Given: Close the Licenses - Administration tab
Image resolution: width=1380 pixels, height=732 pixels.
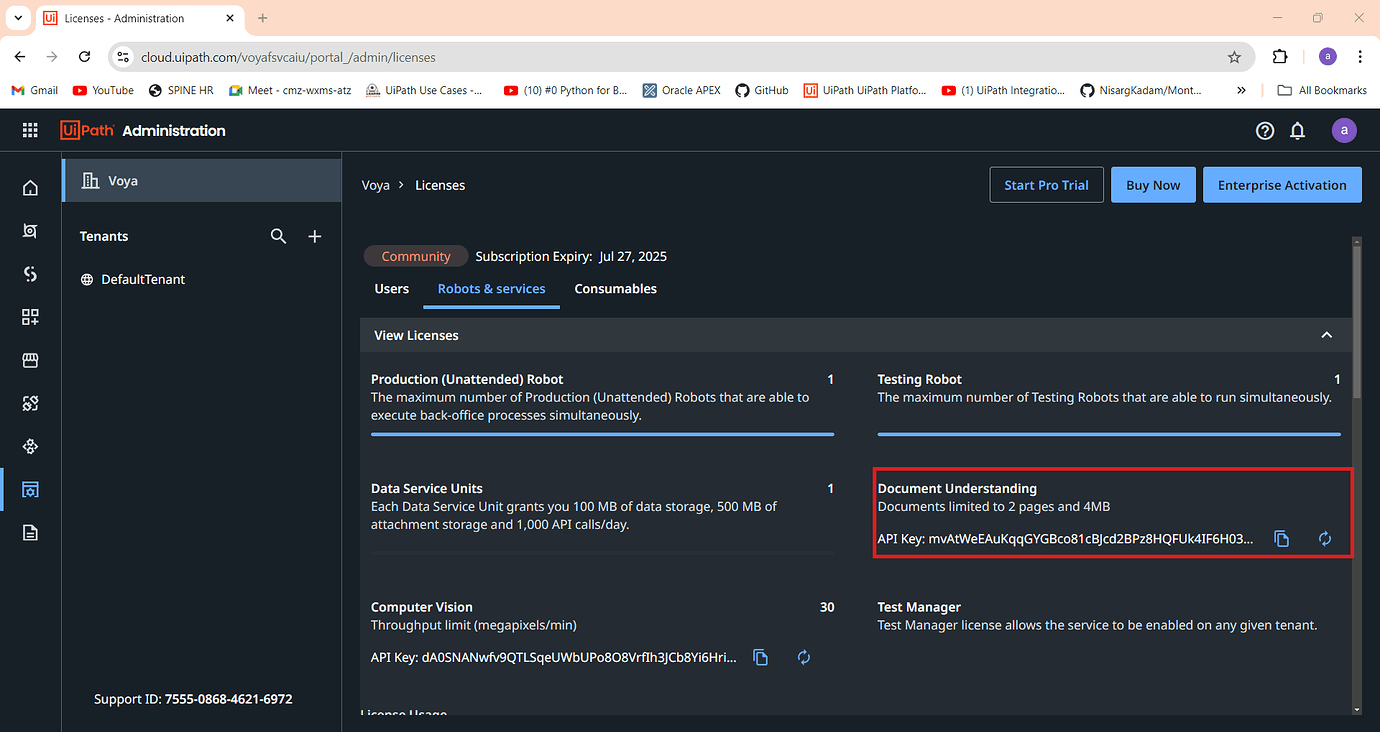Looking at the screenshot, I should 228,18.
